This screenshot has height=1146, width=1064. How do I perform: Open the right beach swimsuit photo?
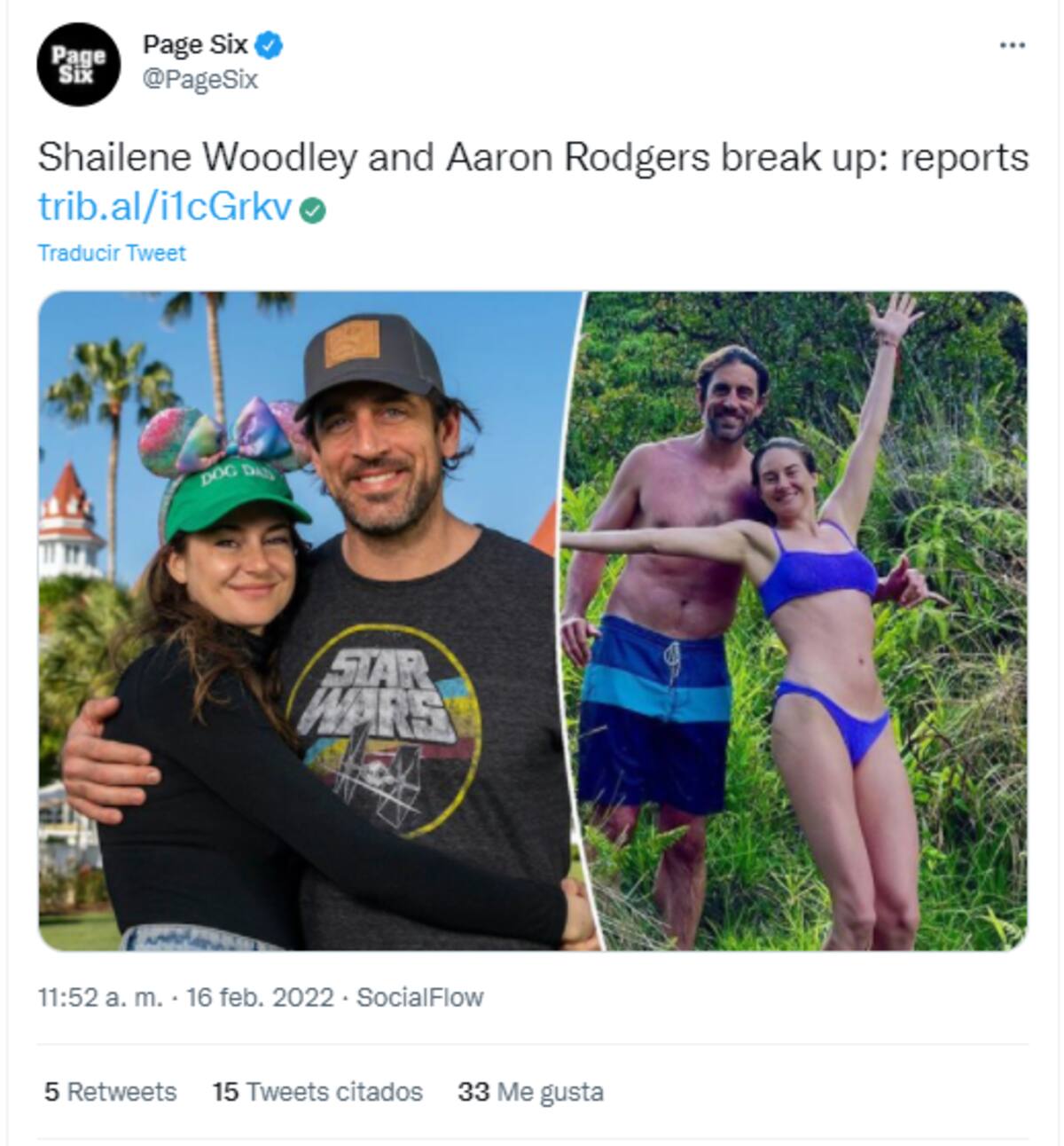(798, 621)
